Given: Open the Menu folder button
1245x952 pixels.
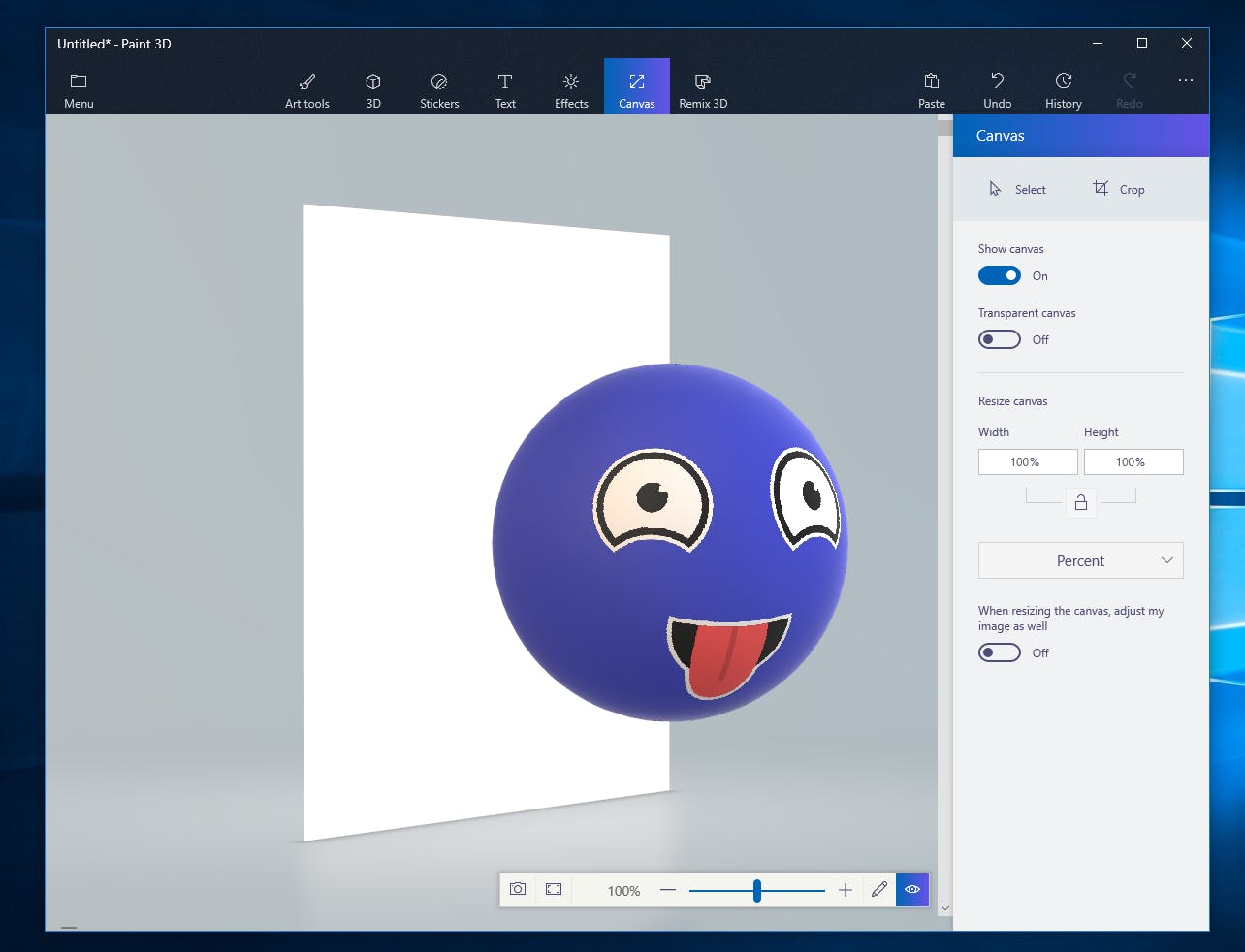Looking at the screenshot, I should pos(79,89).
